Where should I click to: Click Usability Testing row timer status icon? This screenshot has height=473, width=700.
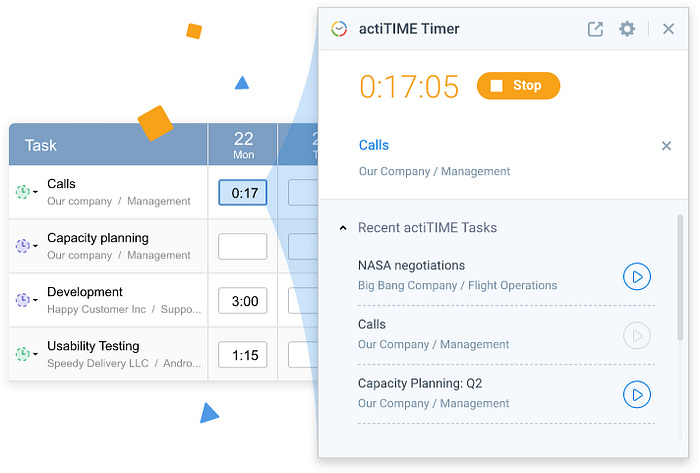22,354
